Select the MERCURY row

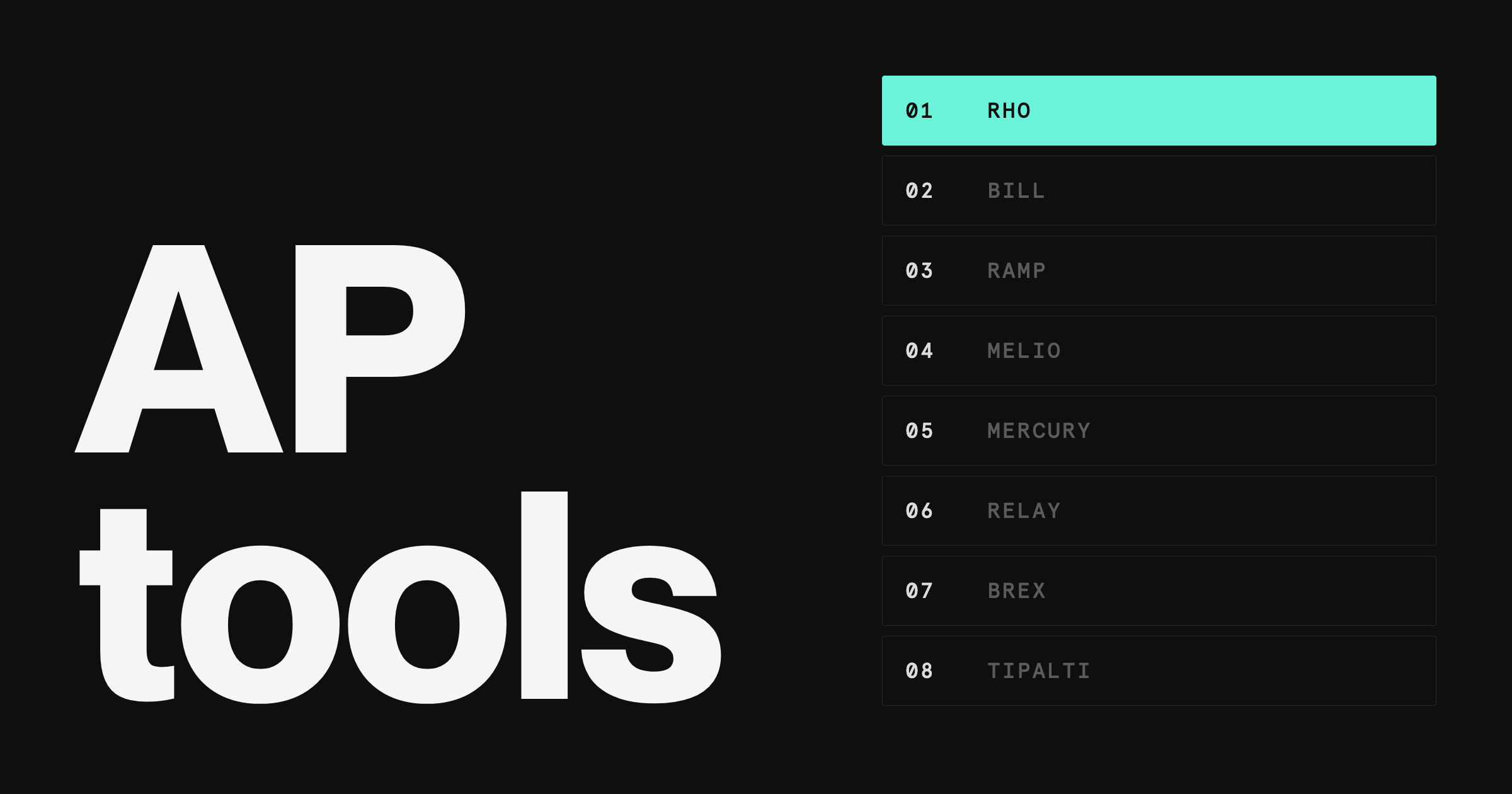pyautogui.click(x=1159, y=430)
